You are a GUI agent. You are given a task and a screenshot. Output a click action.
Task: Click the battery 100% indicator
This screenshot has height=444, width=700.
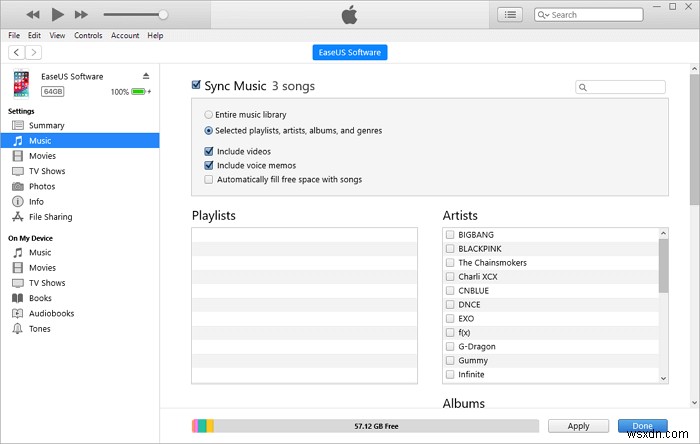[131, 91]
